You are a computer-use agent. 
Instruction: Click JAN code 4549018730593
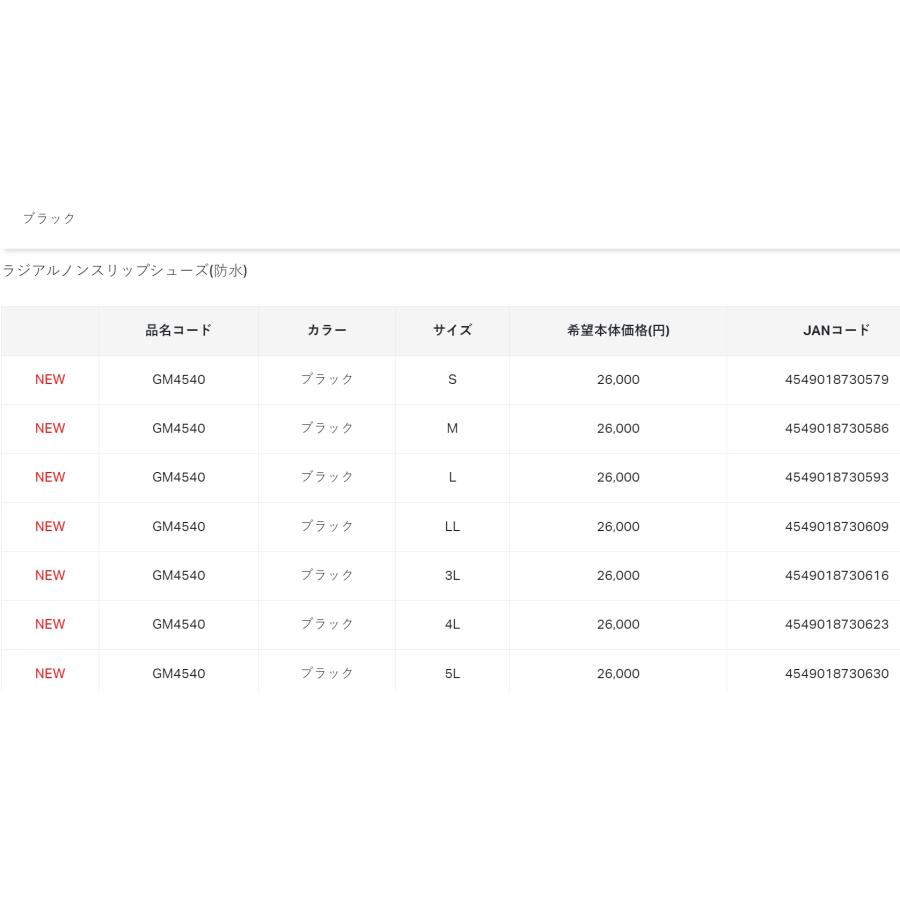(836, 477)
